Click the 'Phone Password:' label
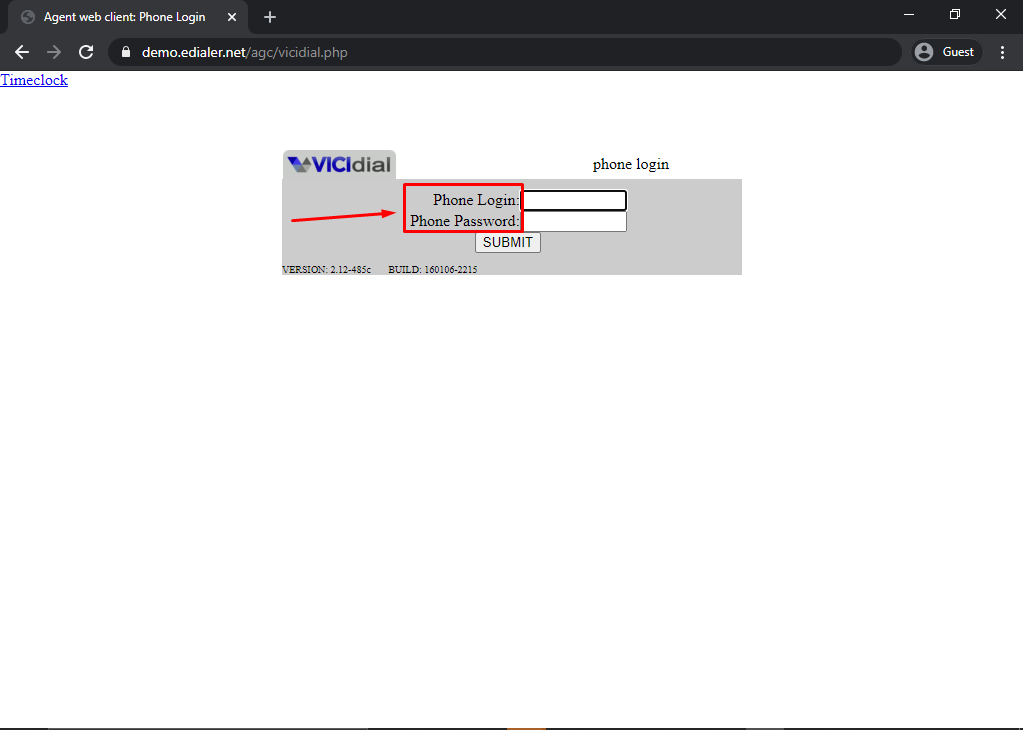The height and width of the screenshot is (730, 1023). coord(465,221)
